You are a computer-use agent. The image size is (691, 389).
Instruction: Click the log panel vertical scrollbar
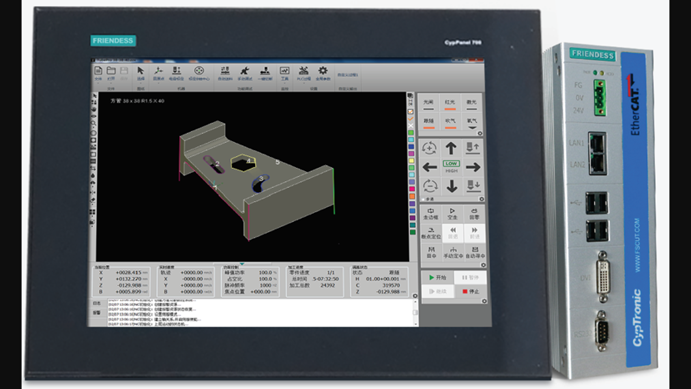416,313
